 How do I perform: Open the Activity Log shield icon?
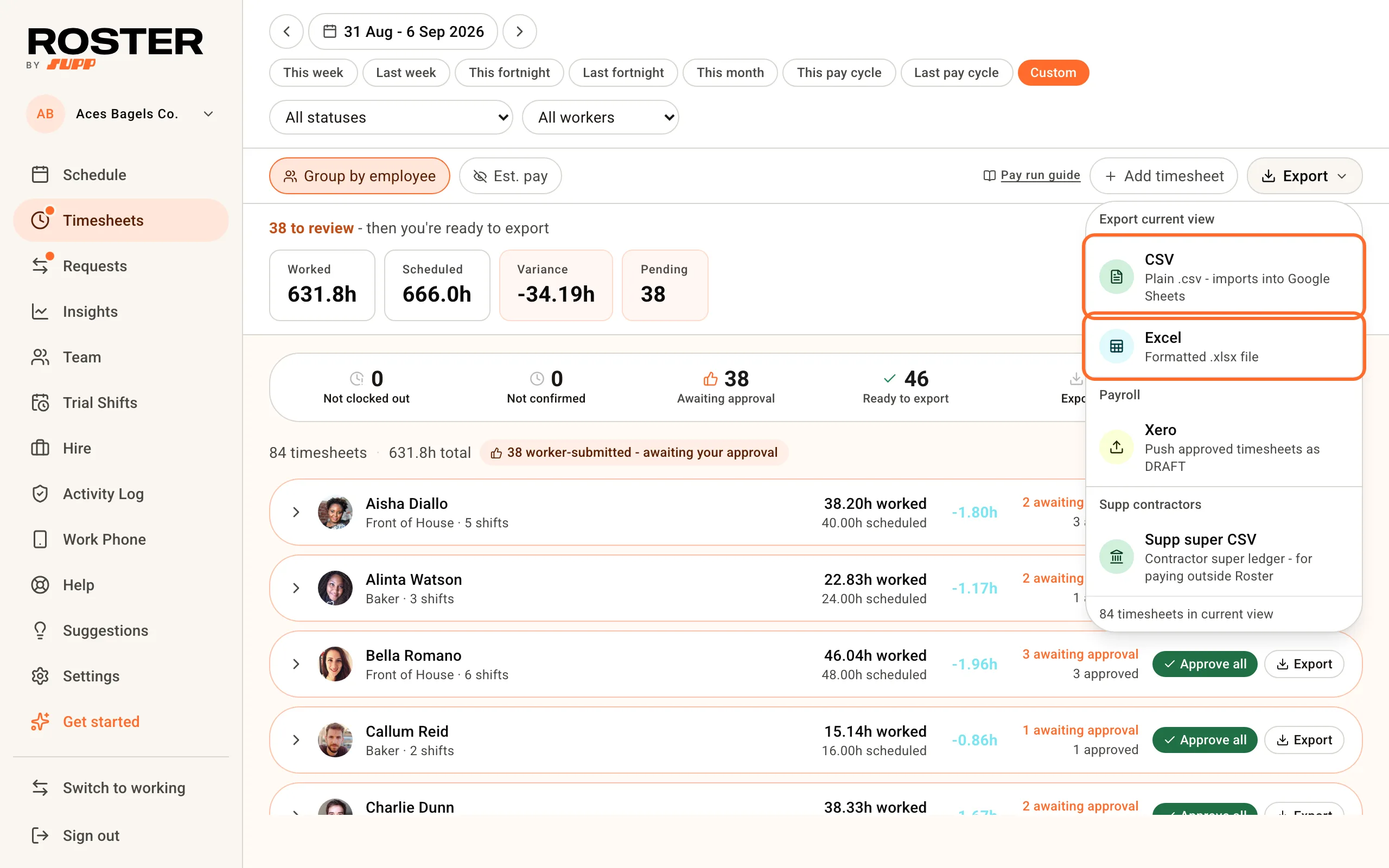[x=40, y=494]
